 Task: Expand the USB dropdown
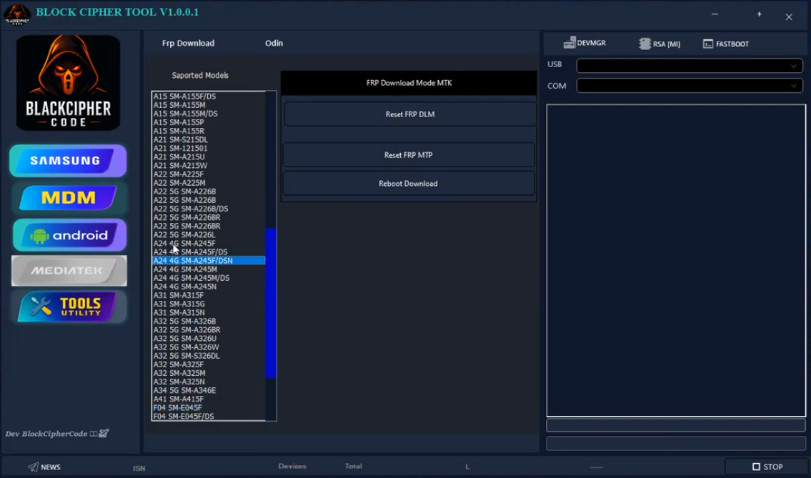pyautogui.click(x=689, y=66)
